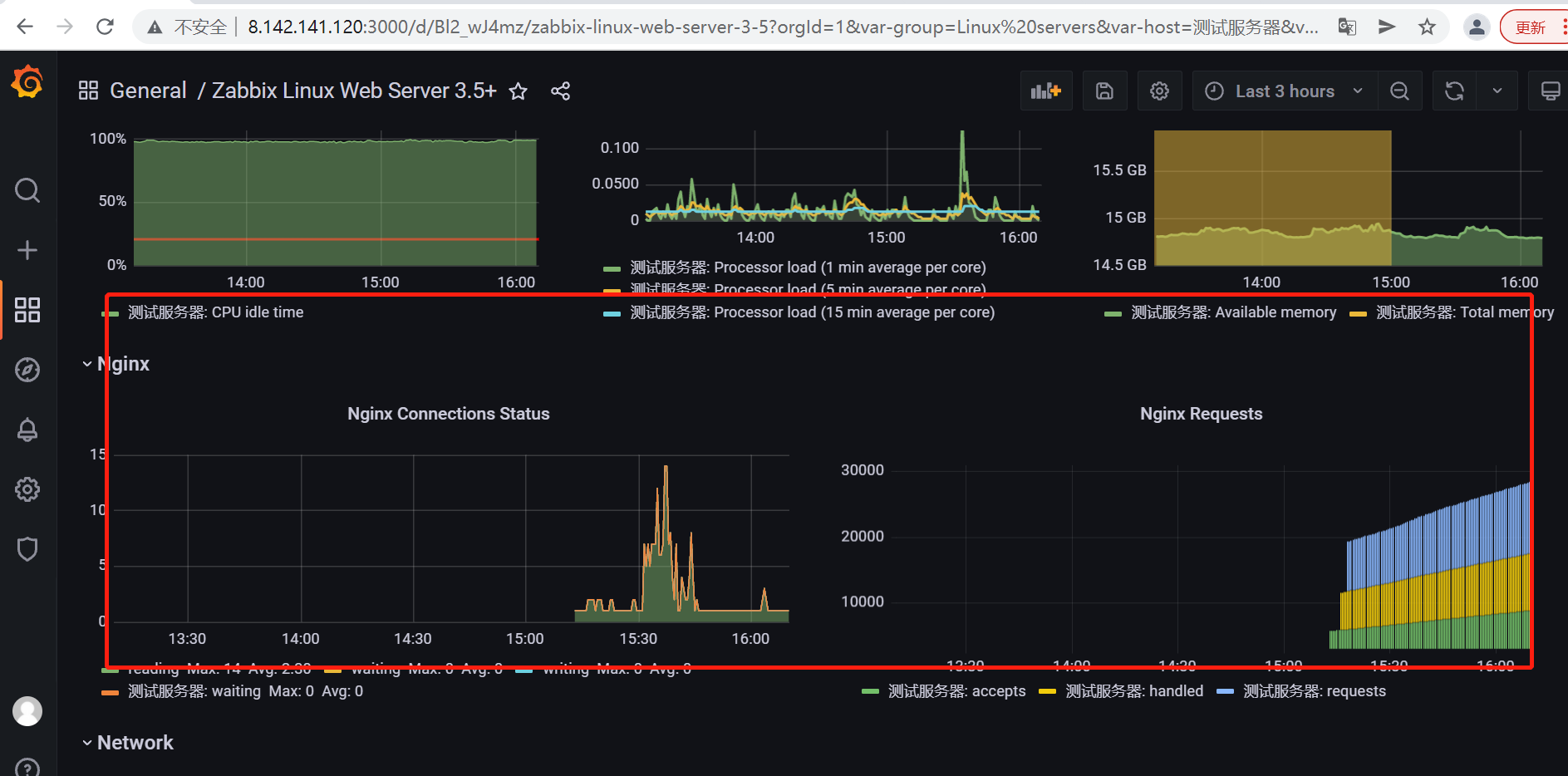Open the General breadcrumb folder
Viewport: 1568px width, 776px height.
tap(148, 91)
